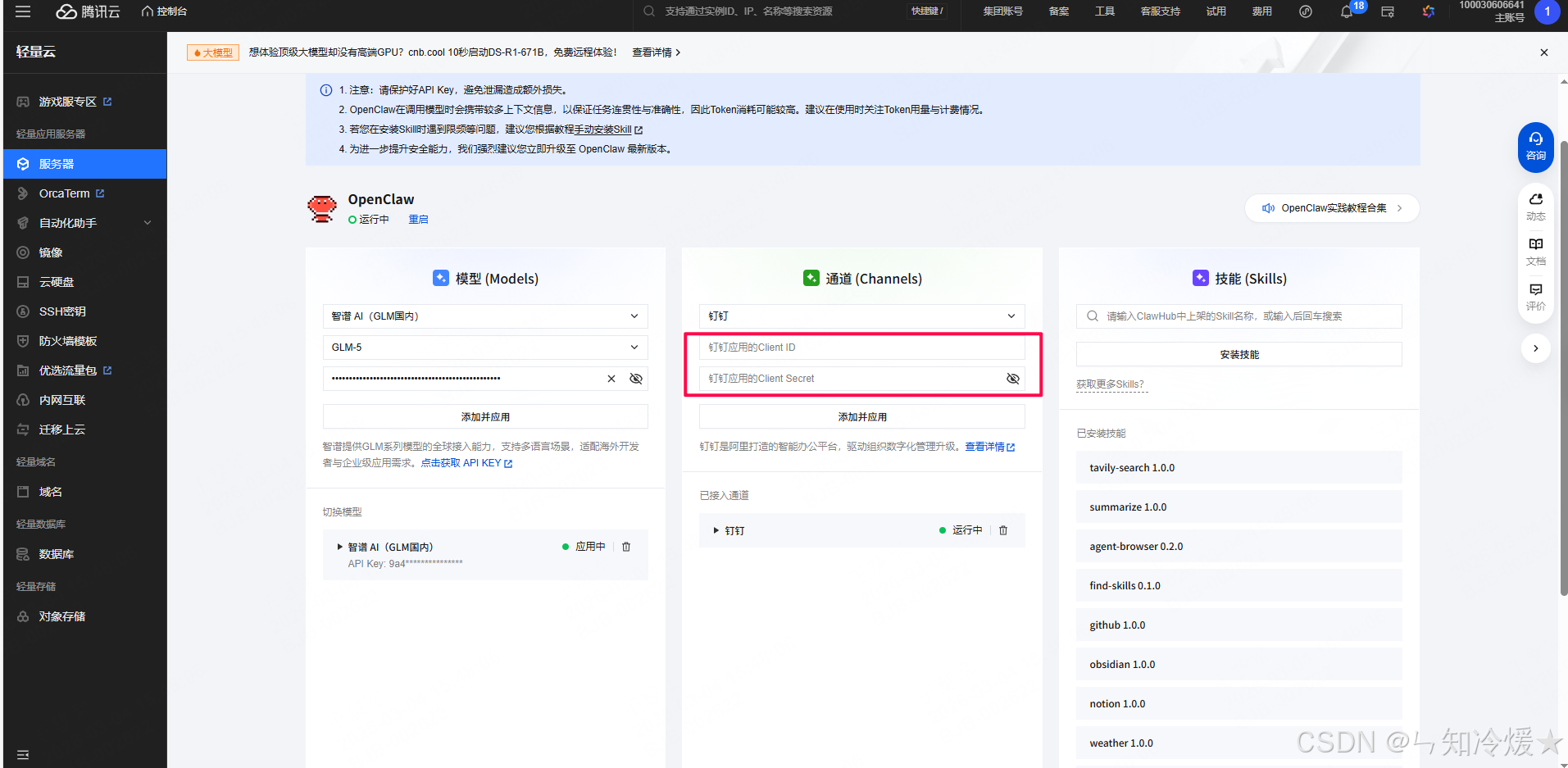This screenshot has height=768, width=1568.
Task: Open the 试用 menu item
Action: coord(1216,11)
